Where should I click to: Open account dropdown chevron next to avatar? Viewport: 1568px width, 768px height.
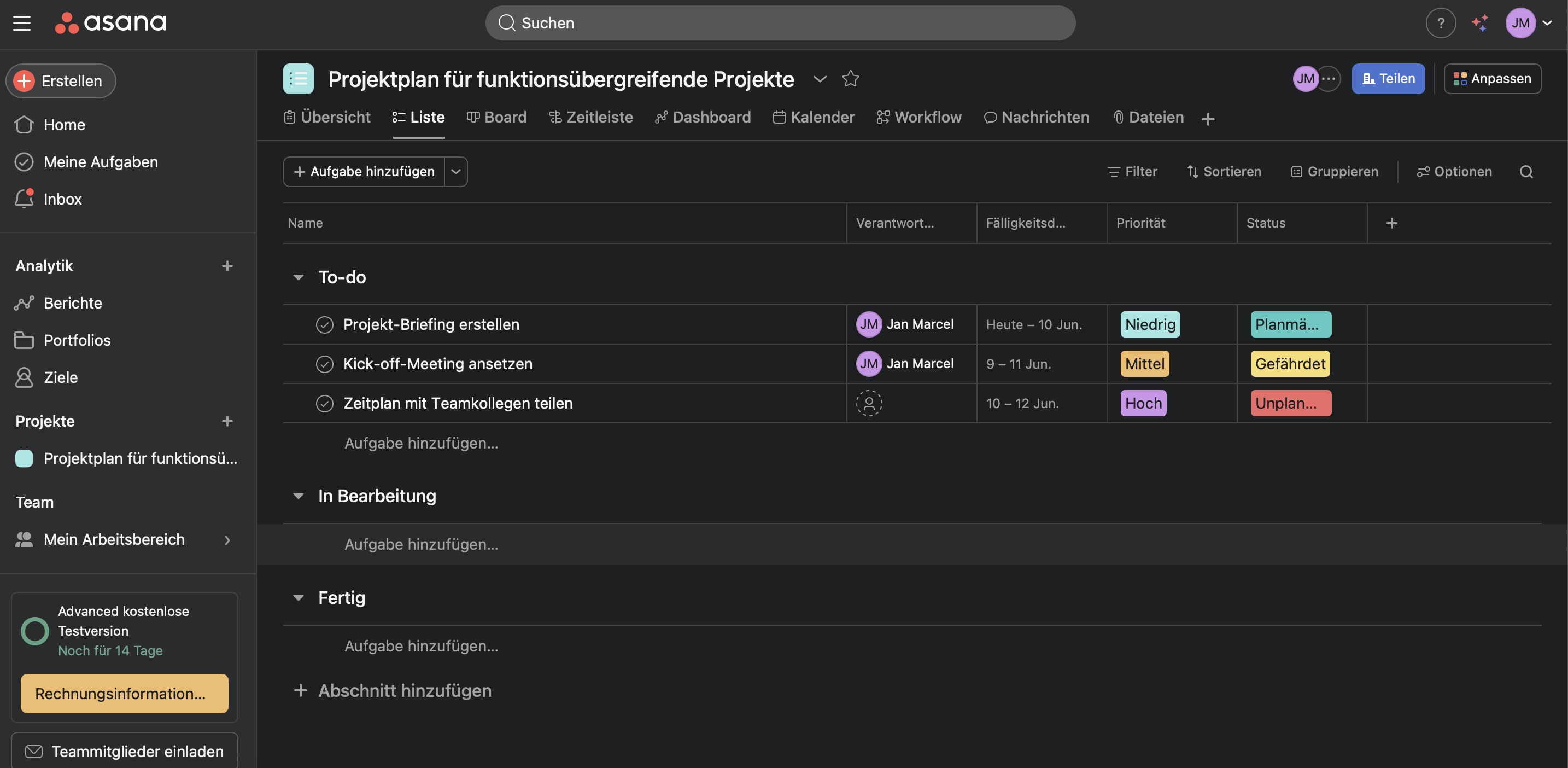(x=1547, y=23)
